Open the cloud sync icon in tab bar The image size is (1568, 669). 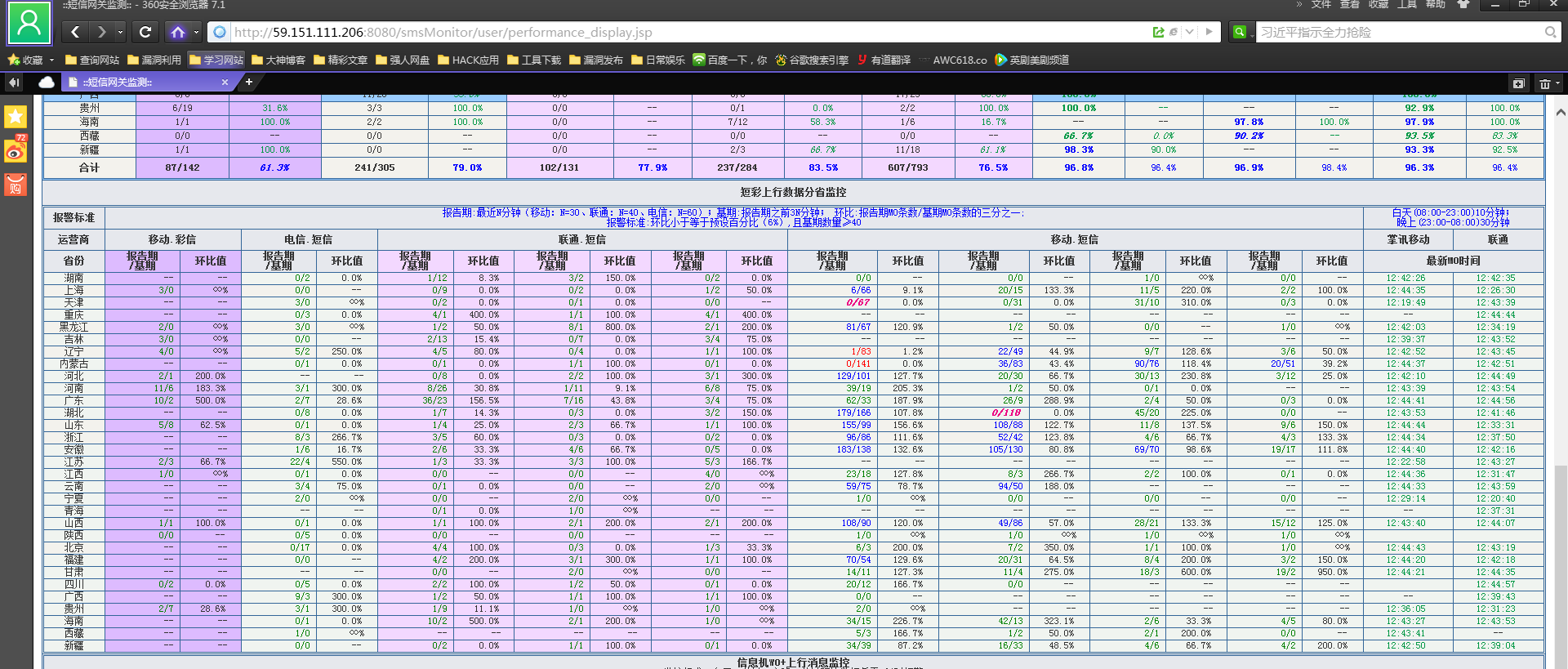(47, 83)
